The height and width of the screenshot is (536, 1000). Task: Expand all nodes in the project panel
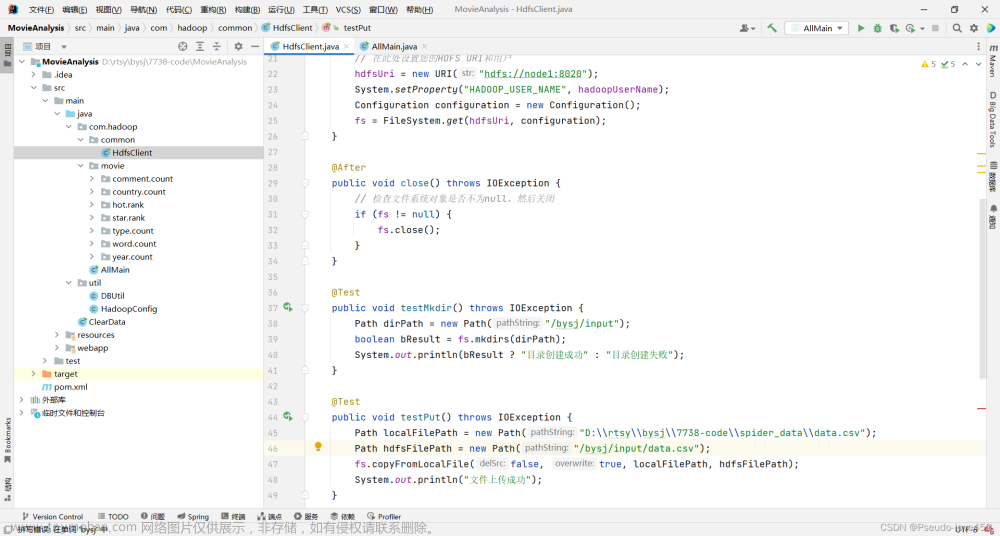click(x=200, y=46)
